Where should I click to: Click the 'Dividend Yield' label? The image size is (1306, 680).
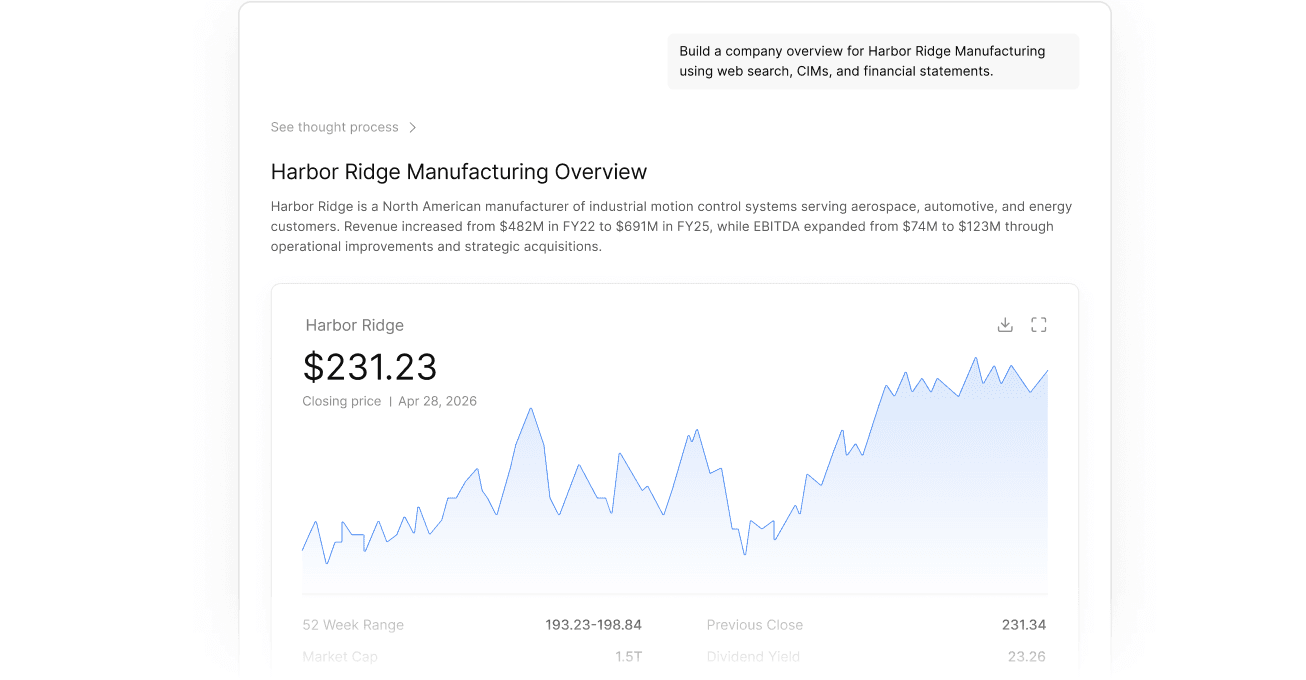pyautogui.click(x=753, y=657)
